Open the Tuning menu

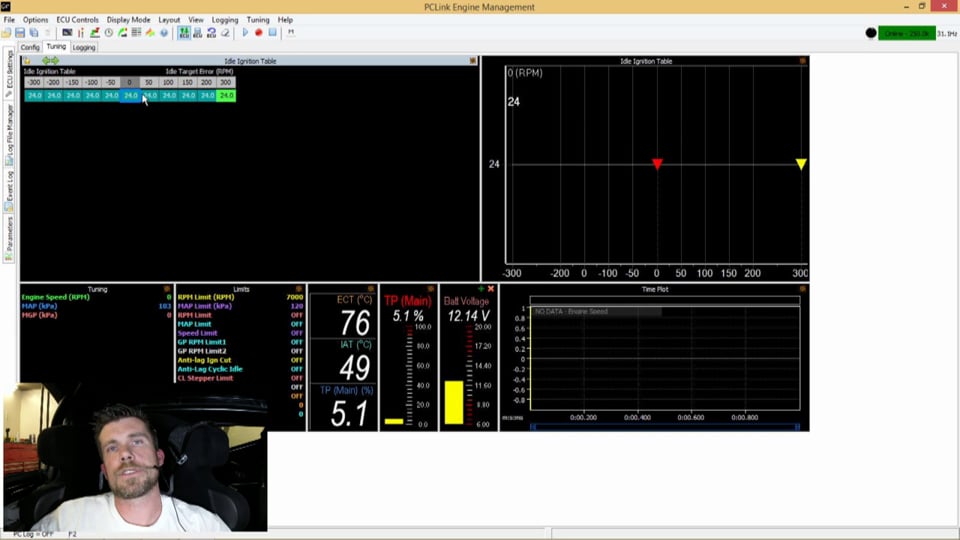(258, 20)
